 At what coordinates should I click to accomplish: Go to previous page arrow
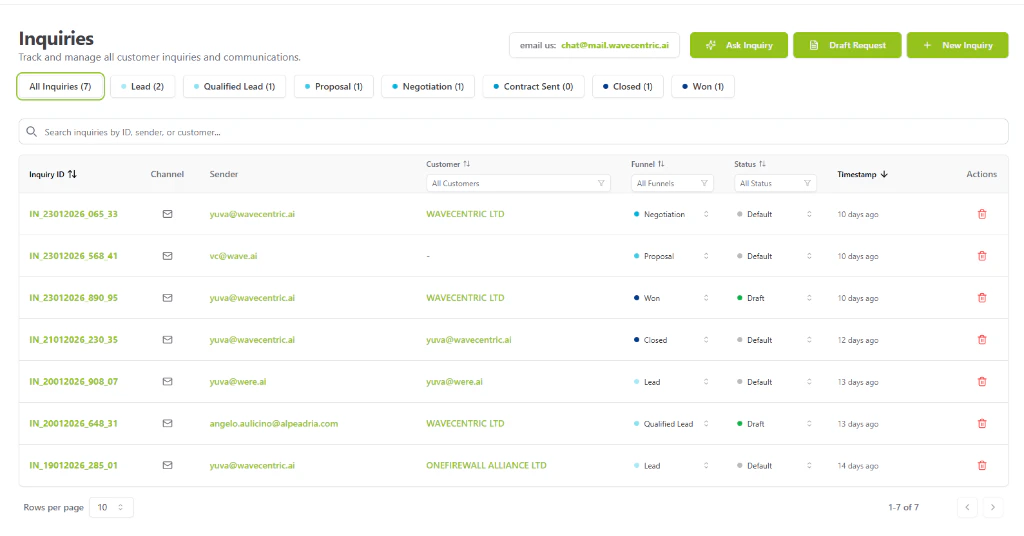[967, 507]
